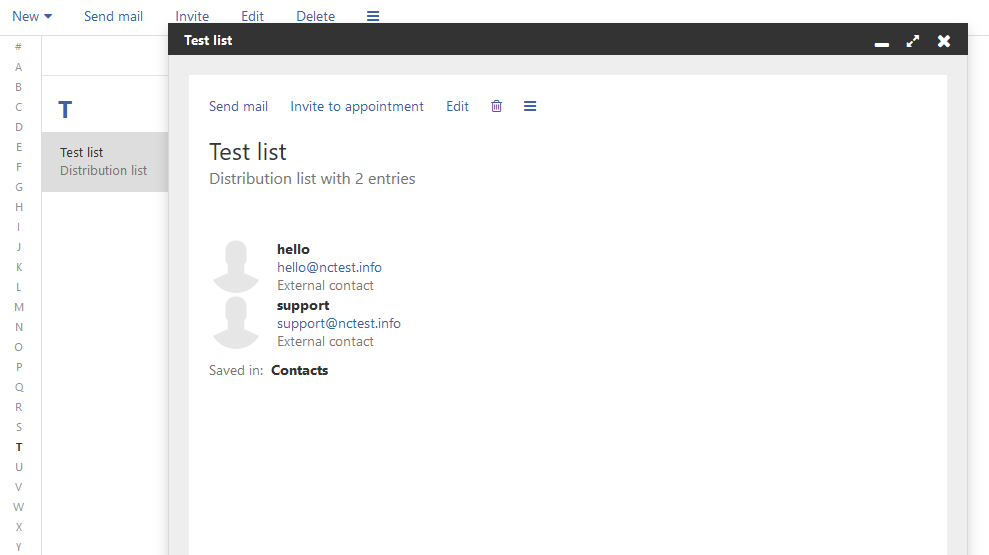Open support@nctest.info email link
The width and height of the screenshot is (989, 555).
coord(339,324)
